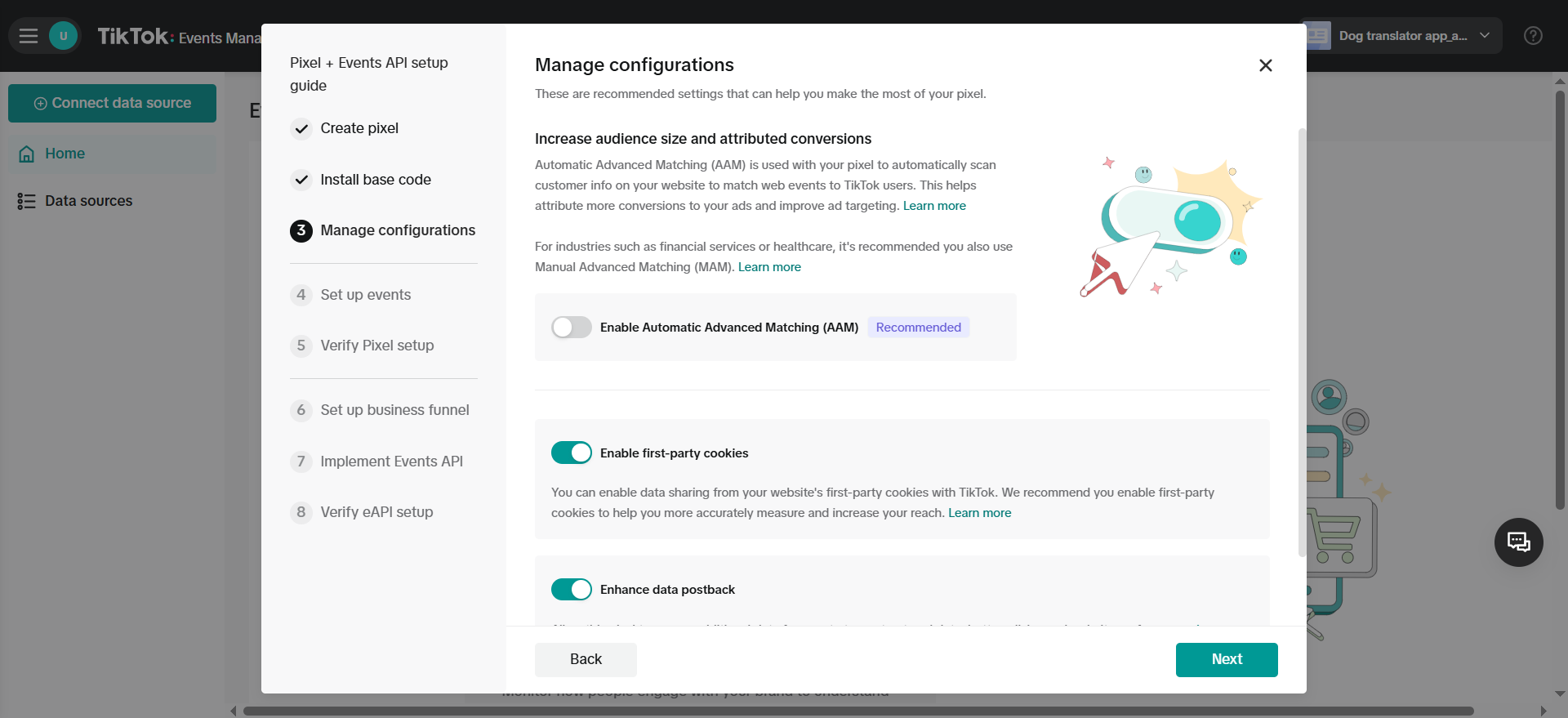Click the Create pixel checkmark icon

pyautogui.click(x=301, y=128)
